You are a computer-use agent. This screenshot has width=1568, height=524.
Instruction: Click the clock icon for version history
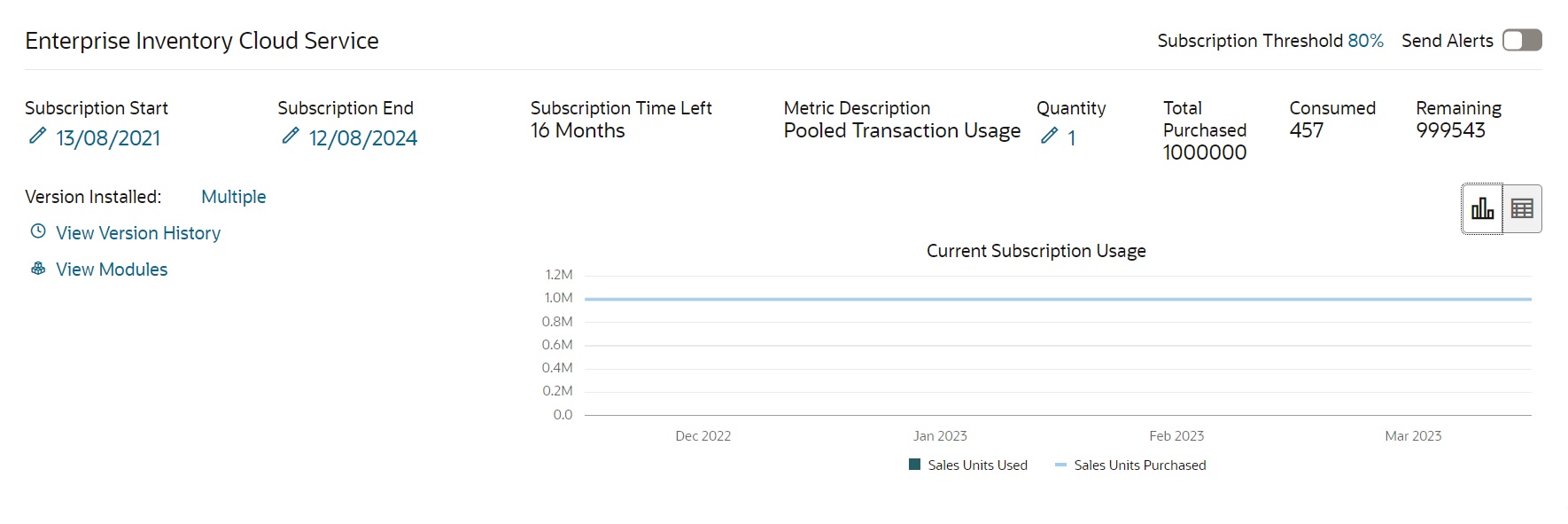[38, 231]
